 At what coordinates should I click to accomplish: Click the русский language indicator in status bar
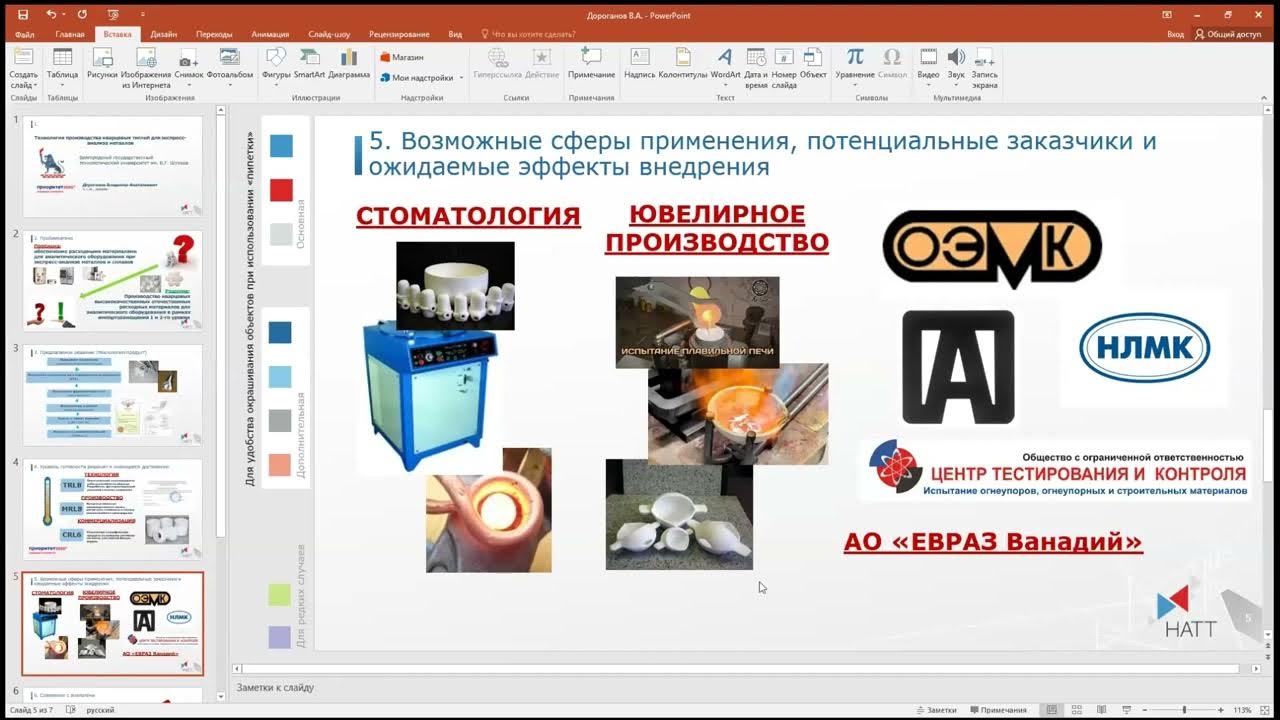point(100,710)
